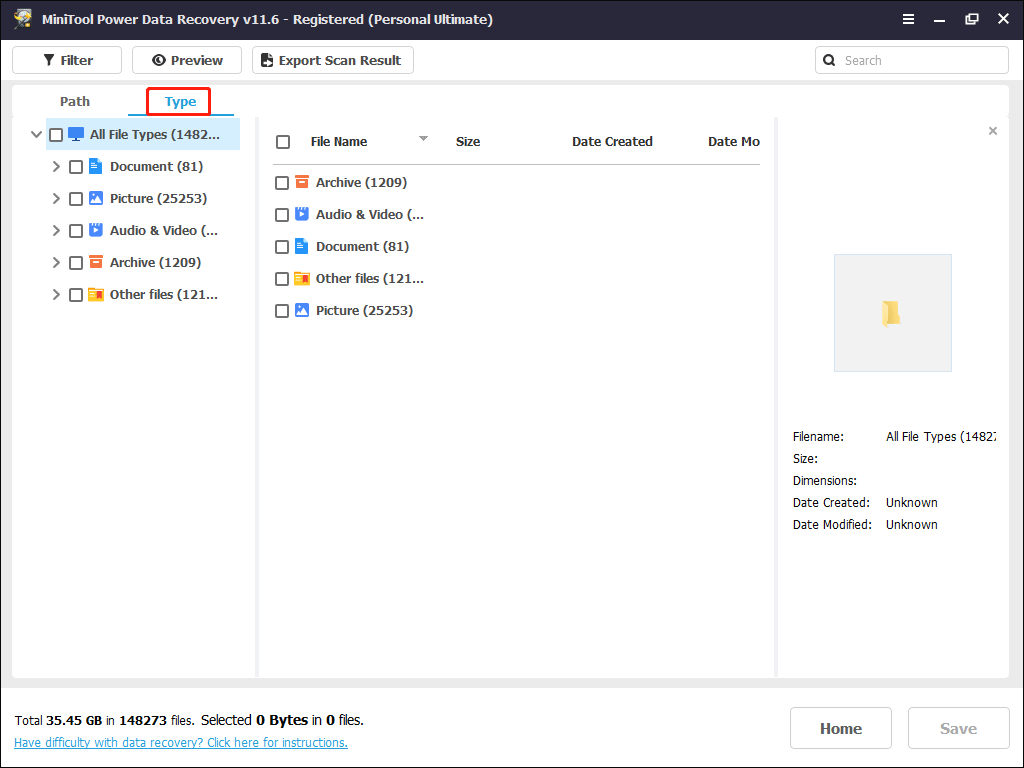Image resolution: width=1024 pixels, height=768 pixels.
Task: Click Export Scan Result button
Action: (x=333, y=60)
